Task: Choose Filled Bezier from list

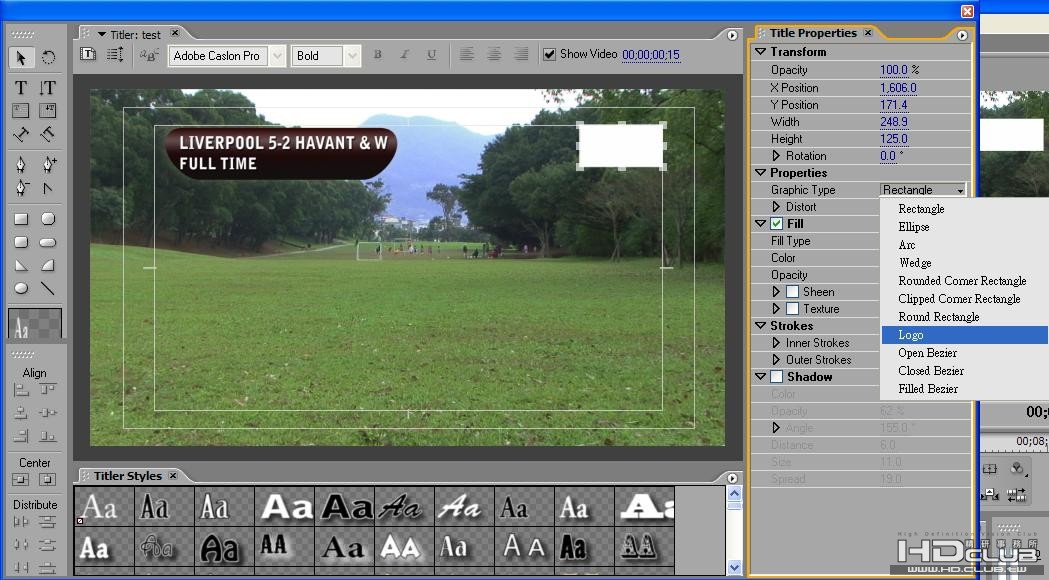Action: pos(965,389)
